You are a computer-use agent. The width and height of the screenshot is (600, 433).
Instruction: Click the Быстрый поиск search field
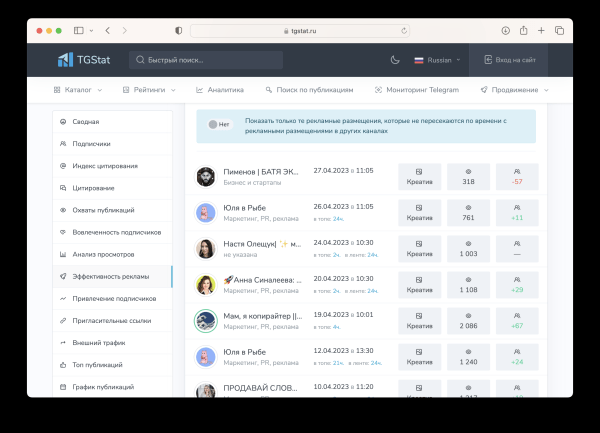coord(206,60)
